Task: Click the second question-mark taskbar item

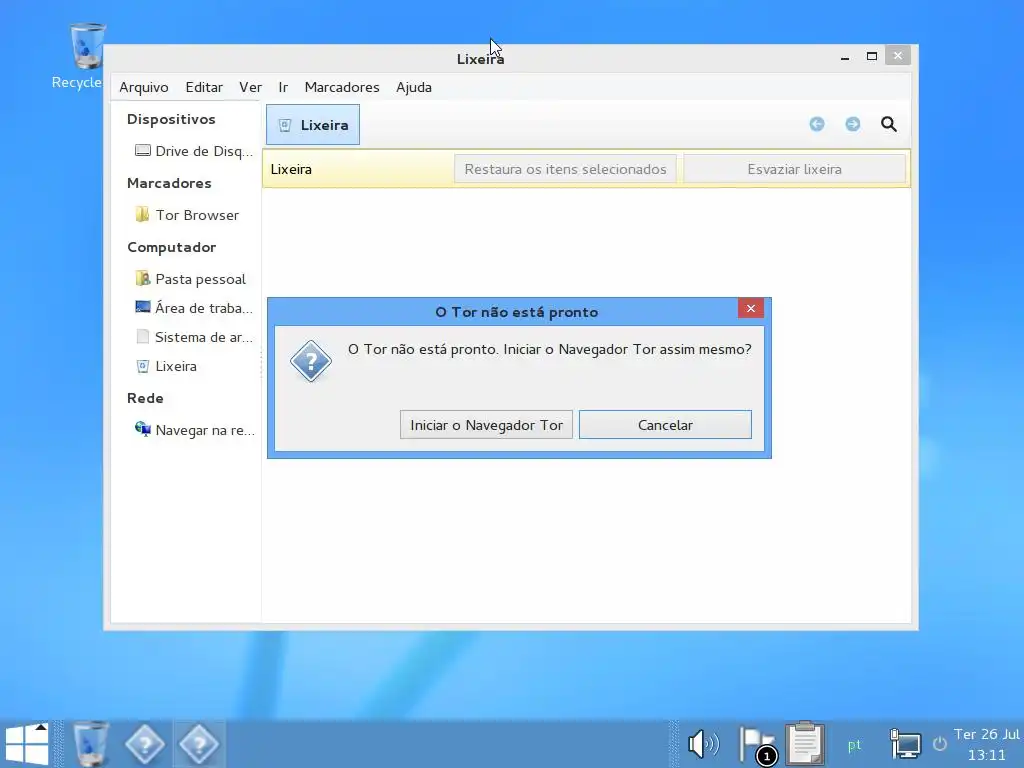Action: 199,744
